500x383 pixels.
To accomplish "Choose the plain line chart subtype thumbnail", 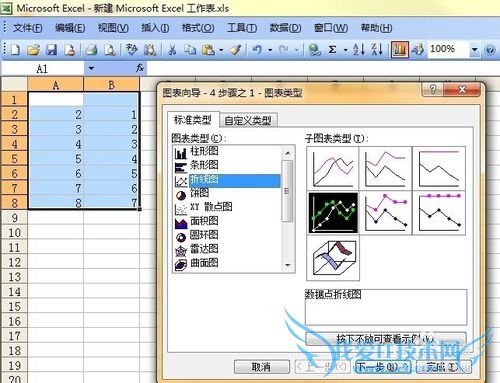I will (x=333, y=168).
